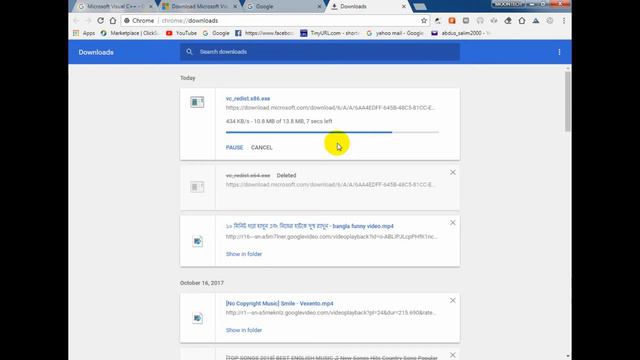
Task: Open the abdus_salim2000 bookmark
Action: (x=460, y=33)
